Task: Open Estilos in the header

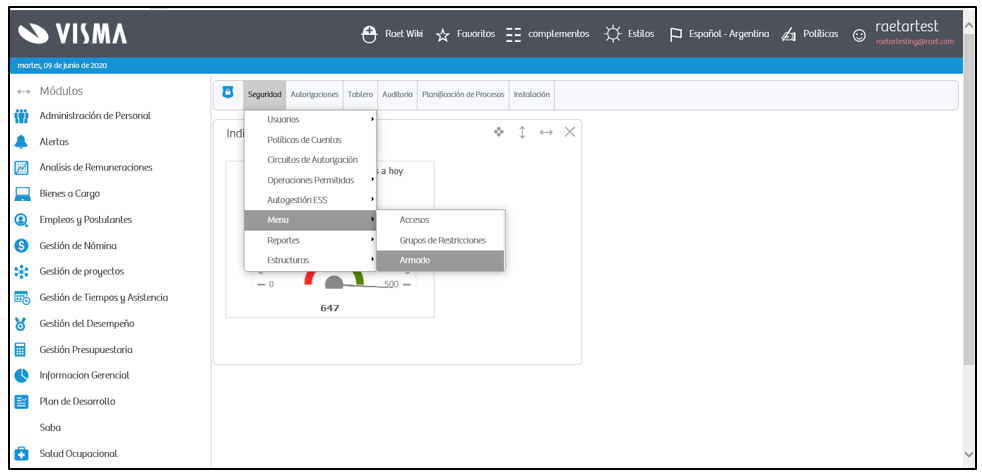Action: (641, 34)
